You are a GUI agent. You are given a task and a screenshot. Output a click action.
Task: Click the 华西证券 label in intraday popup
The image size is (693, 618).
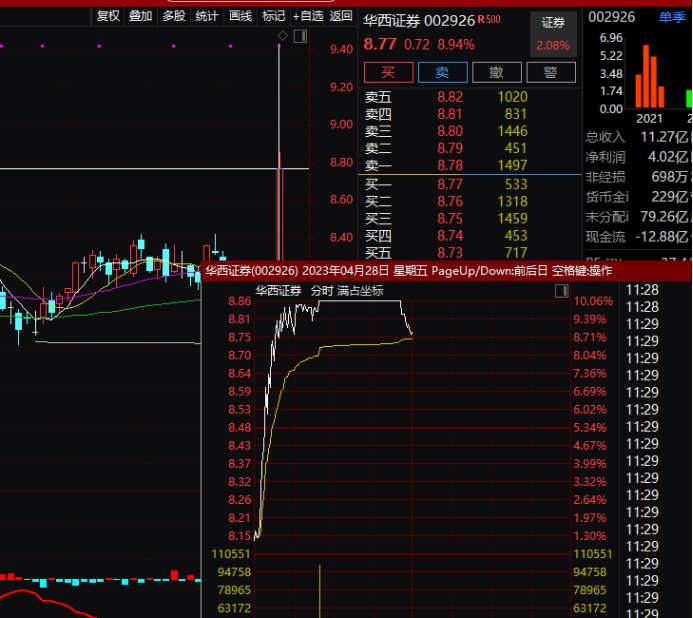(278, 290)
